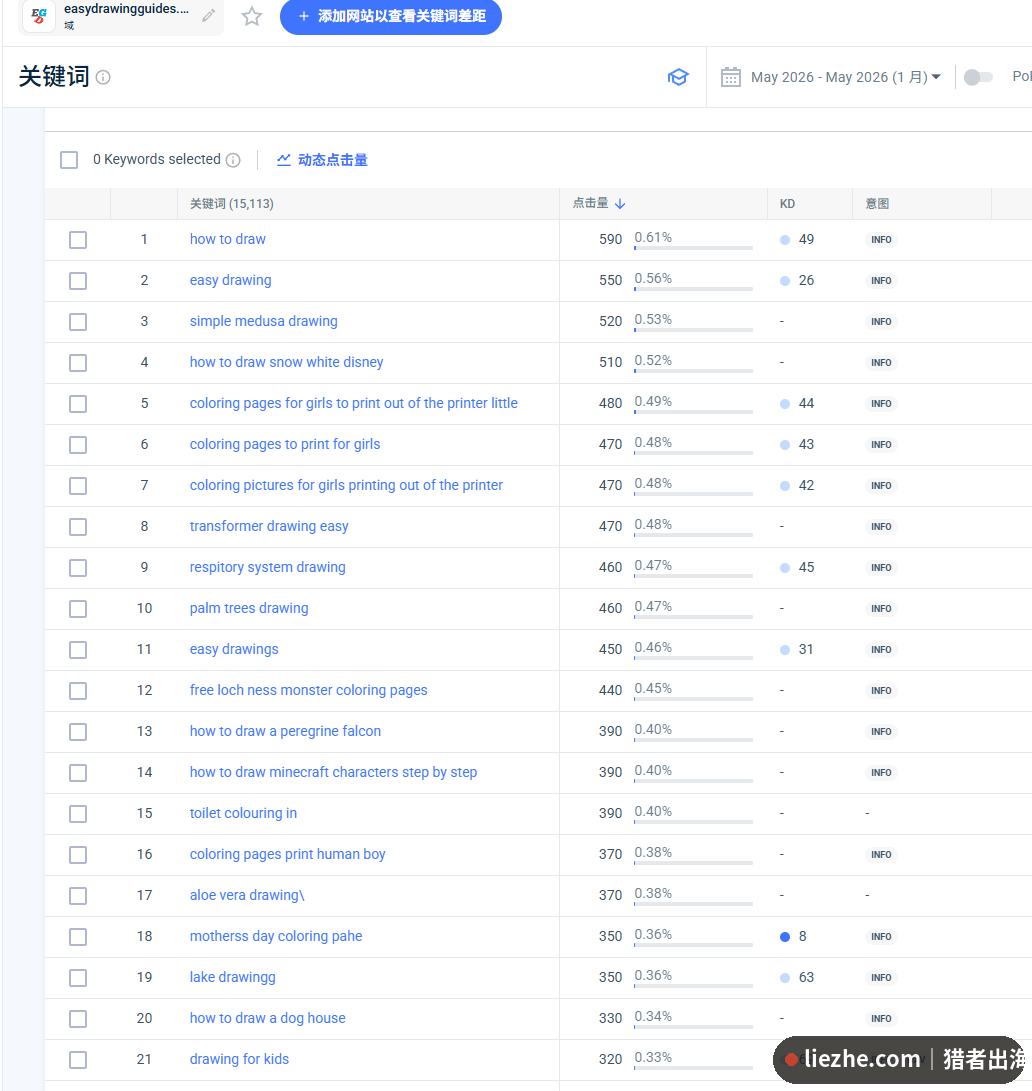1032x1091 pixels.
Task: Open keyword link how to draw snow white disney
Action: 286,363
